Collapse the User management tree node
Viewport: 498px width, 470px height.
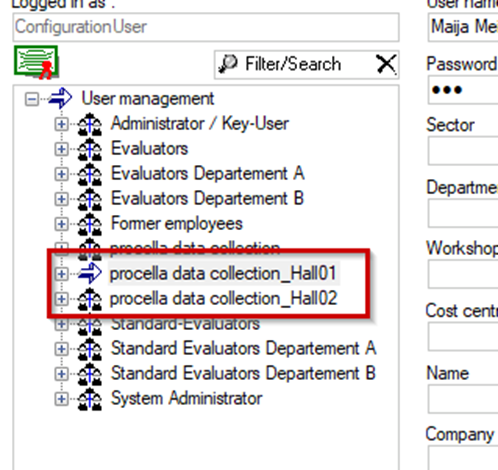click(32, 99)
